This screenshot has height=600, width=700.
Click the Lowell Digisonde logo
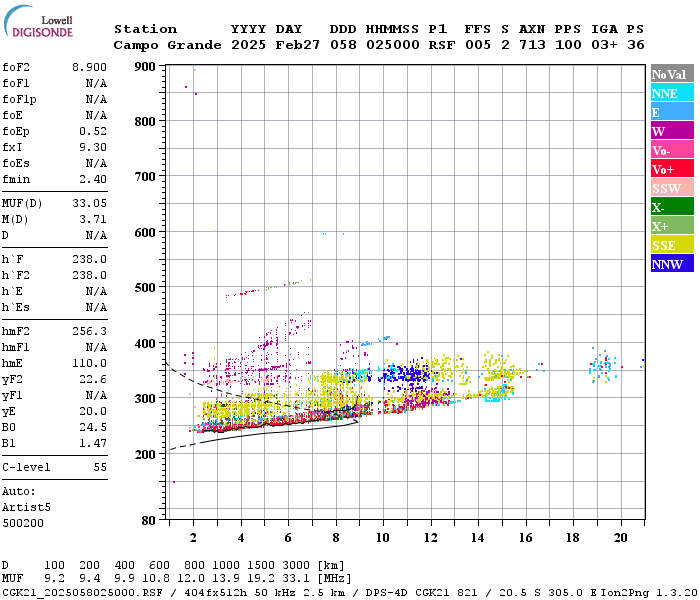[x=38, y=21]
